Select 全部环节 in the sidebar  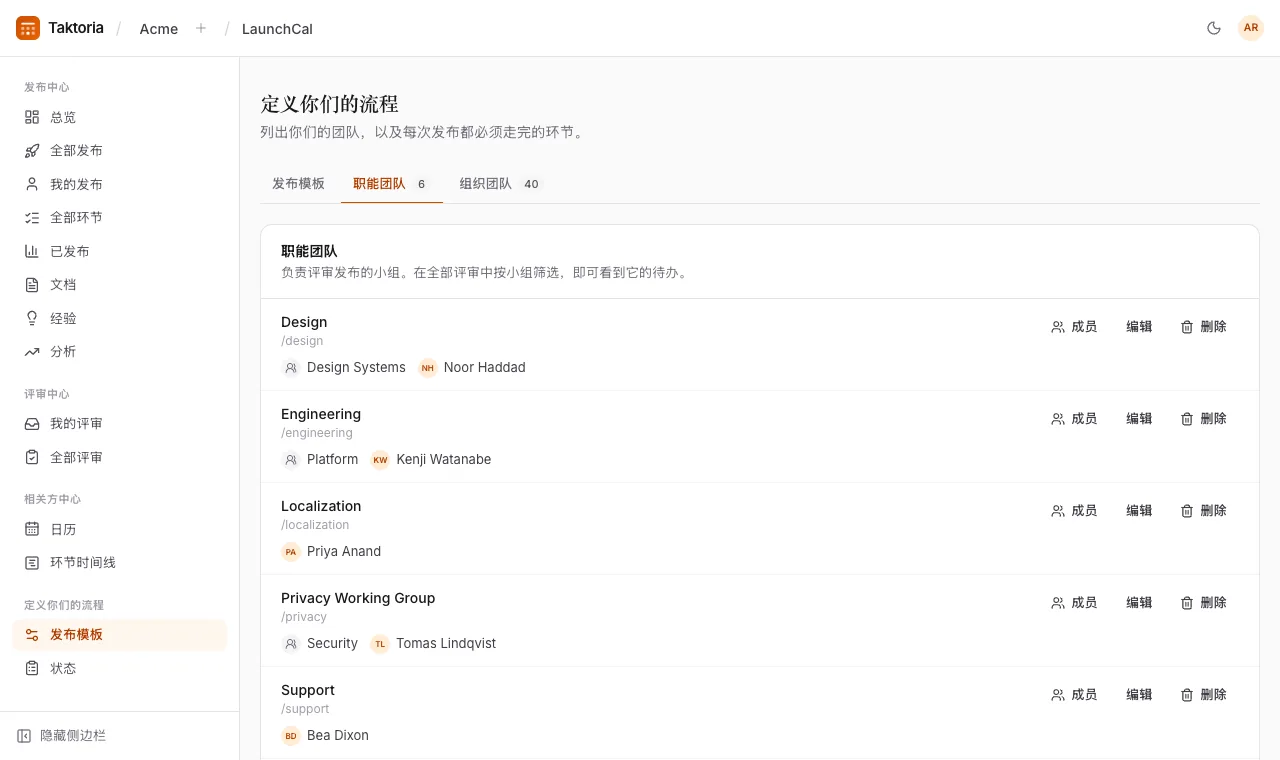tap(120, 218)
